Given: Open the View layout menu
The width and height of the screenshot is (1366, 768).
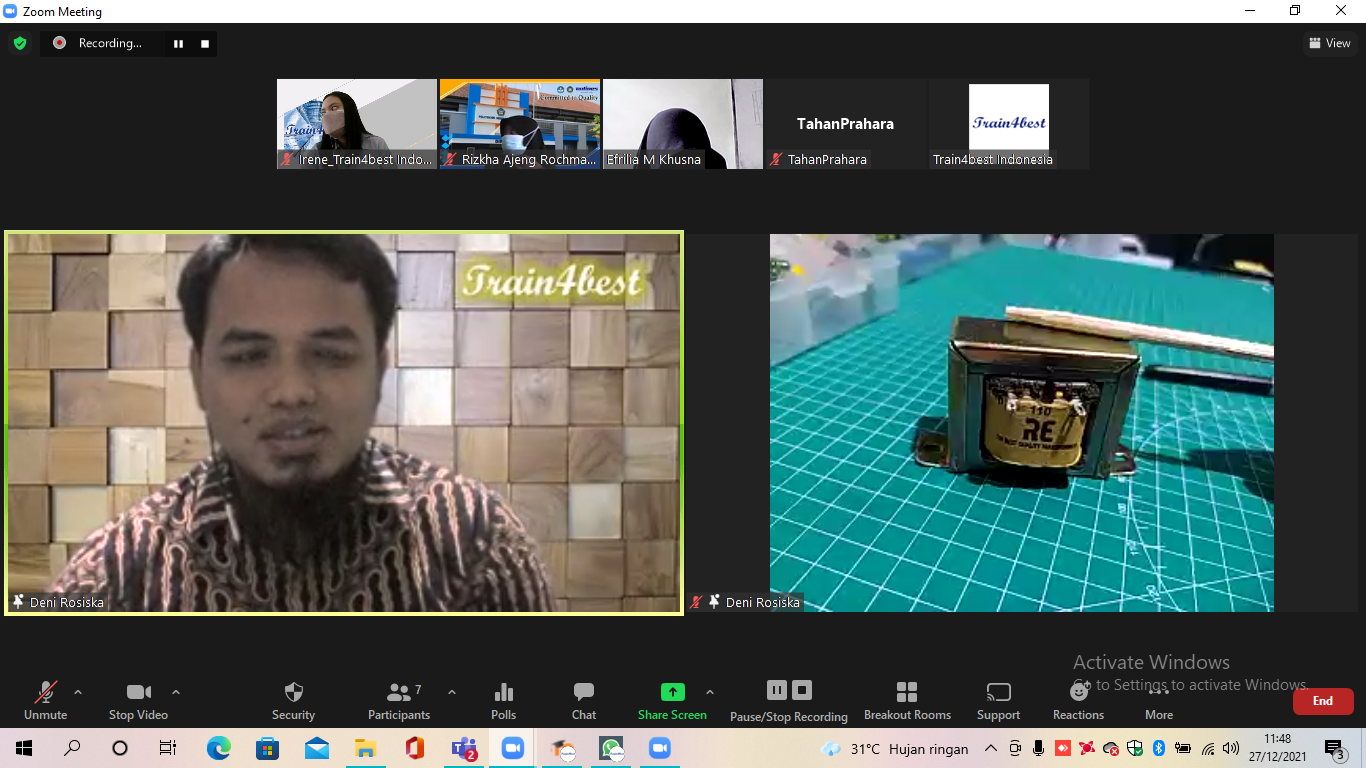Looking at the screenshot, I should point(1330,43).
